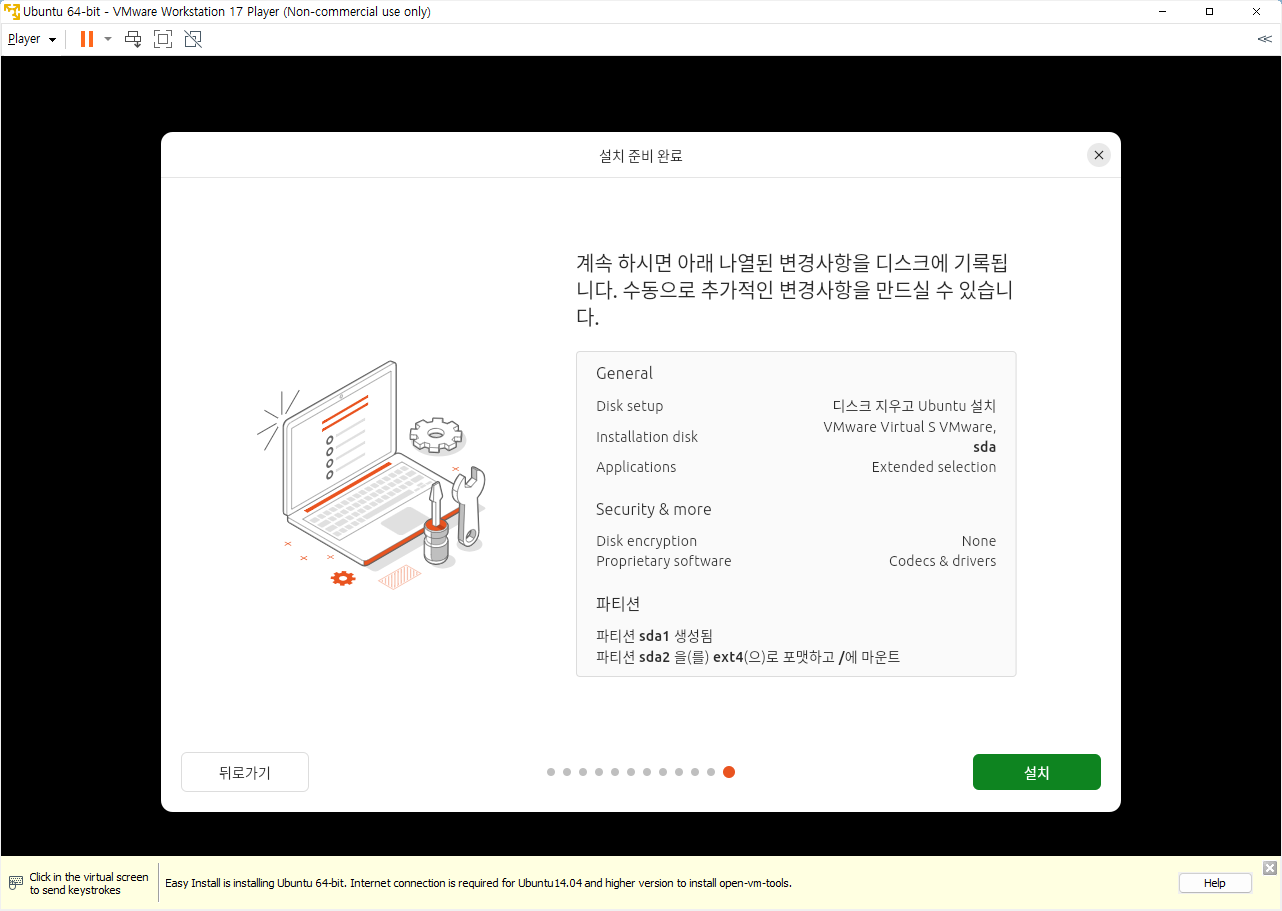1282x911 pixels.
Task: Maximize the VMware Player window
Action: (x=1209, y=11)
